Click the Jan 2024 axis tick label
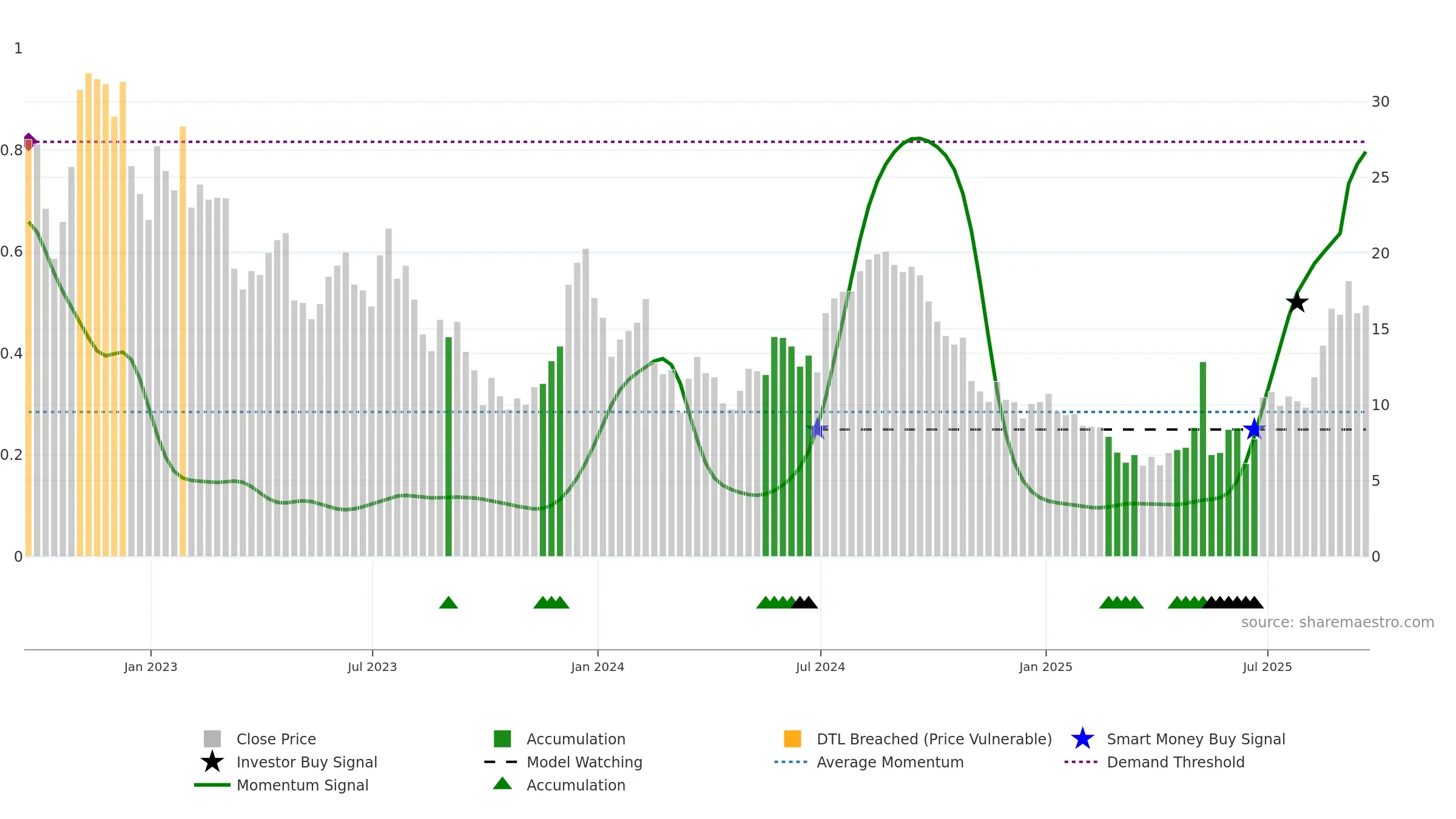Image resolution: width=1456 pixels, height=819 pixels. pos(598,667)
